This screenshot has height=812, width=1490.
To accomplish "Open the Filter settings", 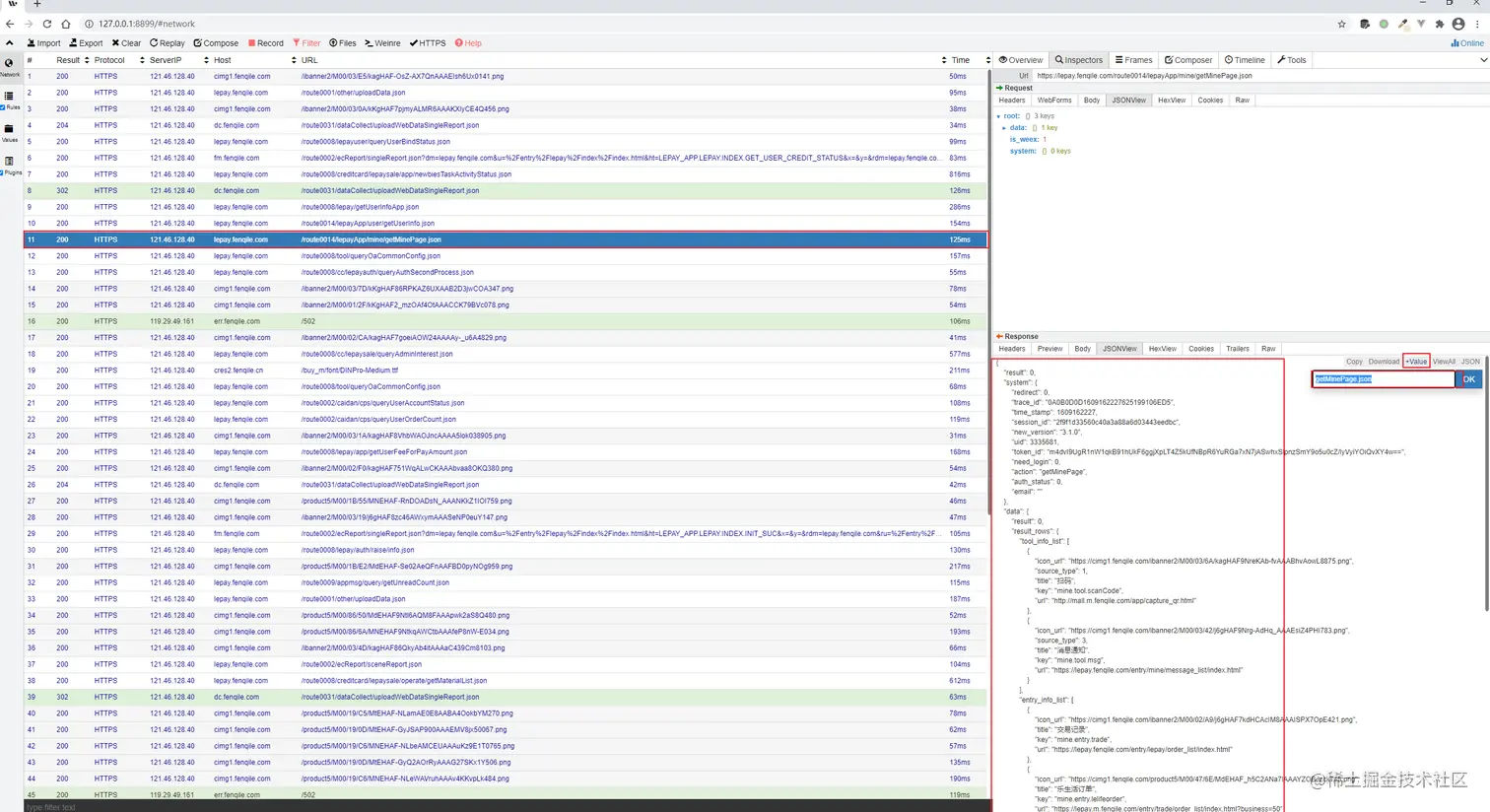I will click(x=306, y=43).
